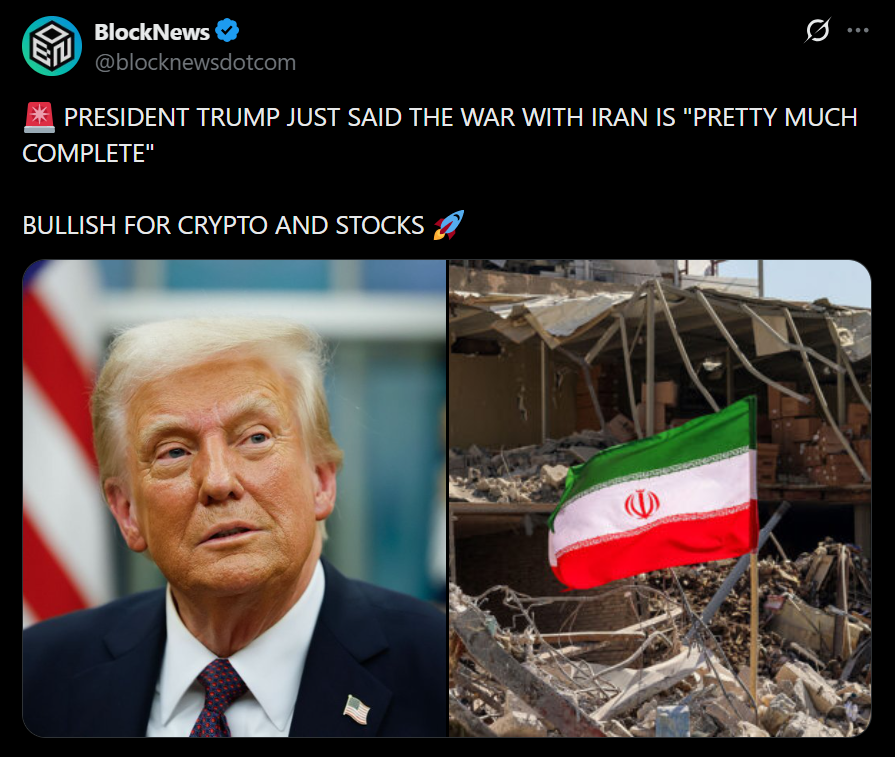
Task: Open the @blocknewsdotcom handle link
Action: (x=195, y=62)
